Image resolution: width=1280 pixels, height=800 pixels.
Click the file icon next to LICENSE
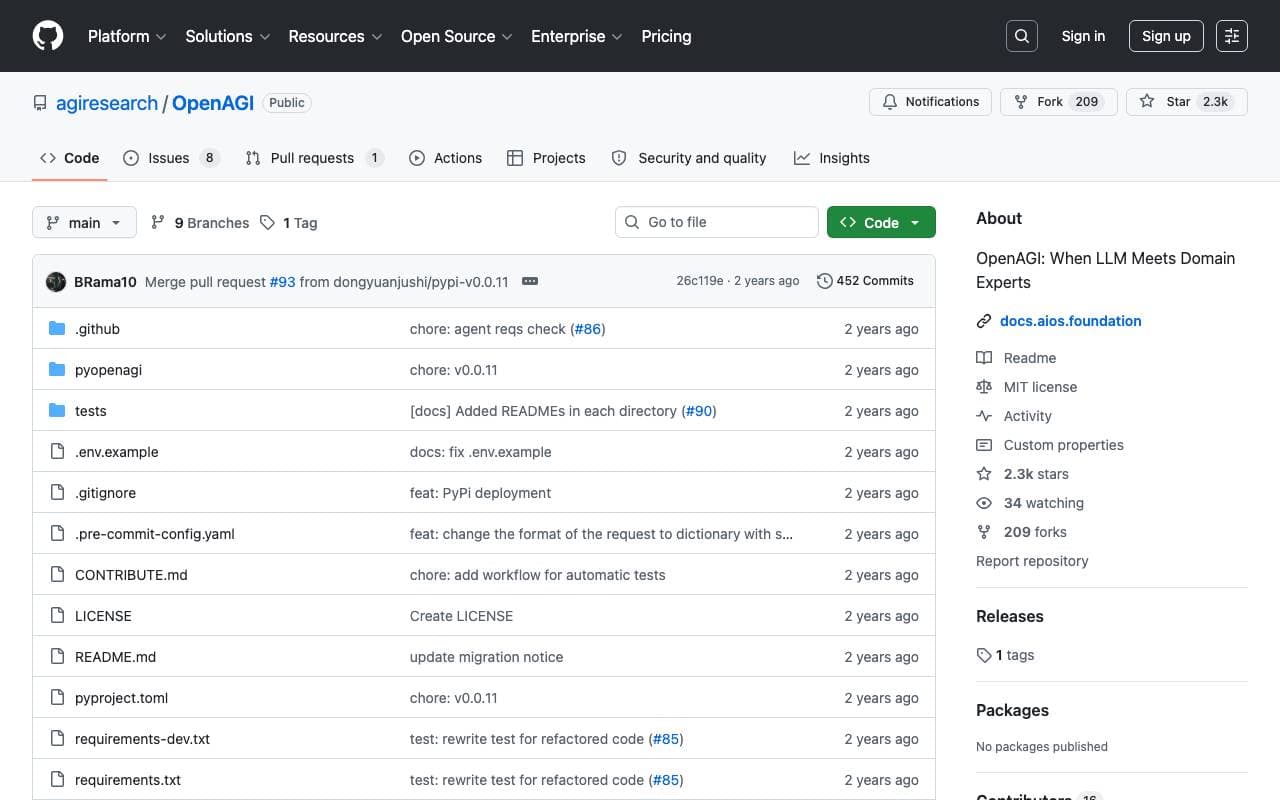click(x=57, y=616)
